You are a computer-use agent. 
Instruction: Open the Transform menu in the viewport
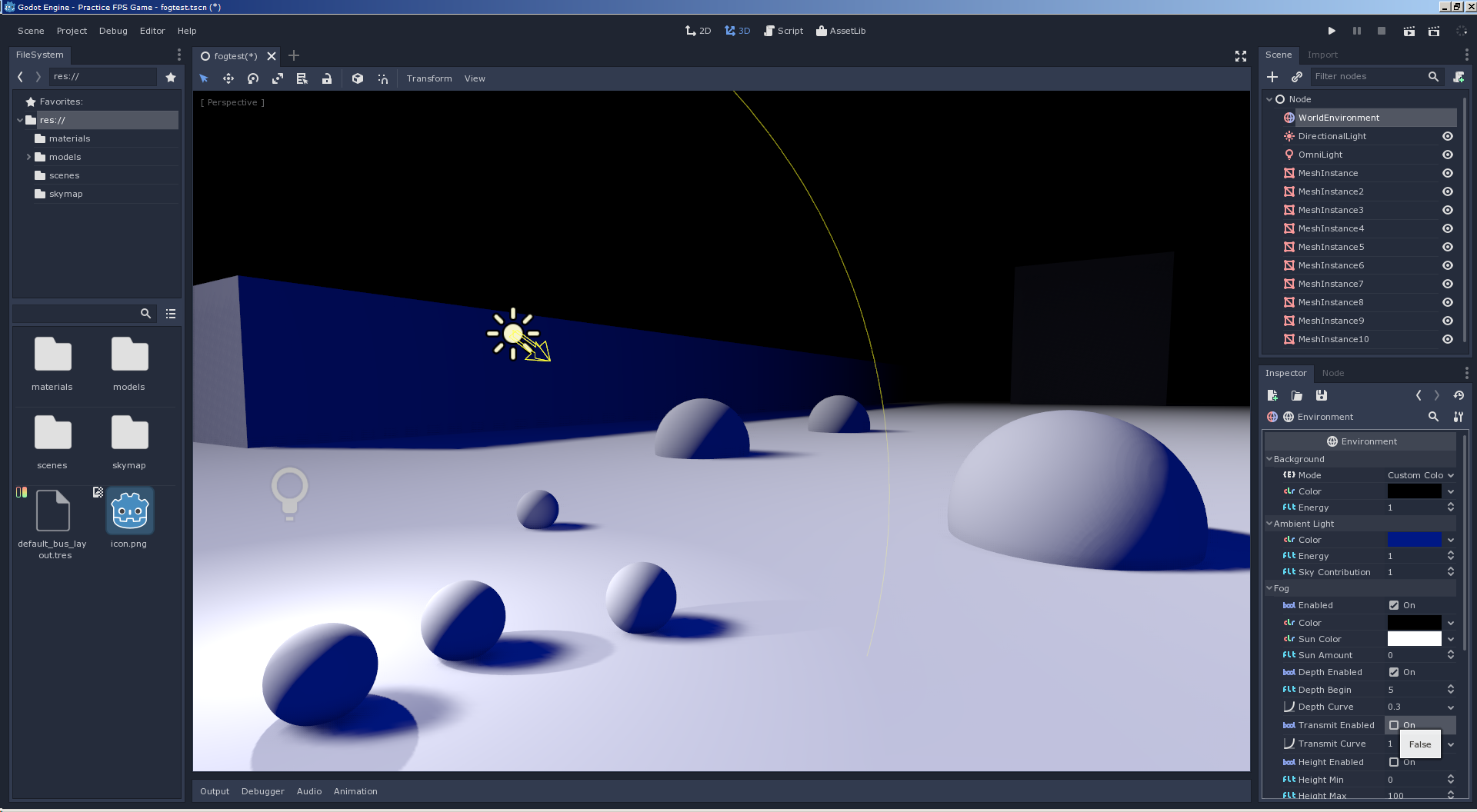tap(429, 78)
